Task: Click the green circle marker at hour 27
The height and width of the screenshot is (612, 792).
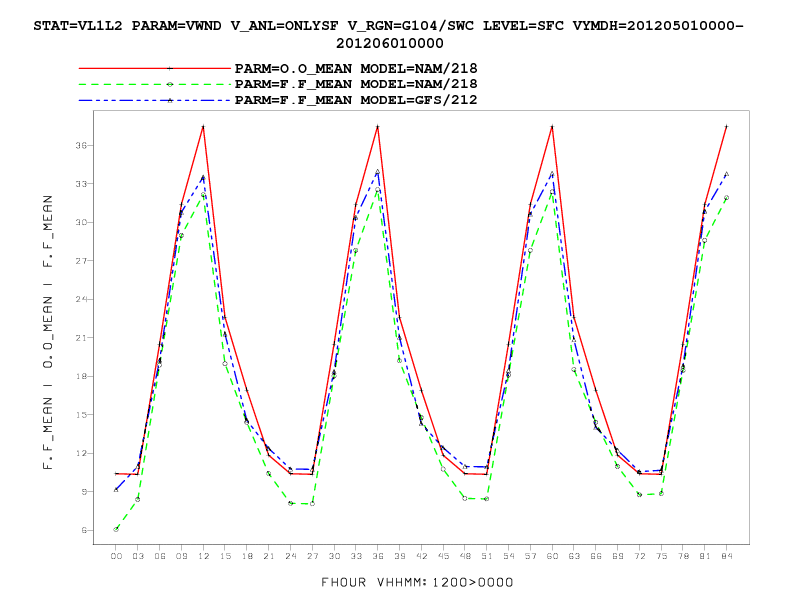Action: click(312, 503)
